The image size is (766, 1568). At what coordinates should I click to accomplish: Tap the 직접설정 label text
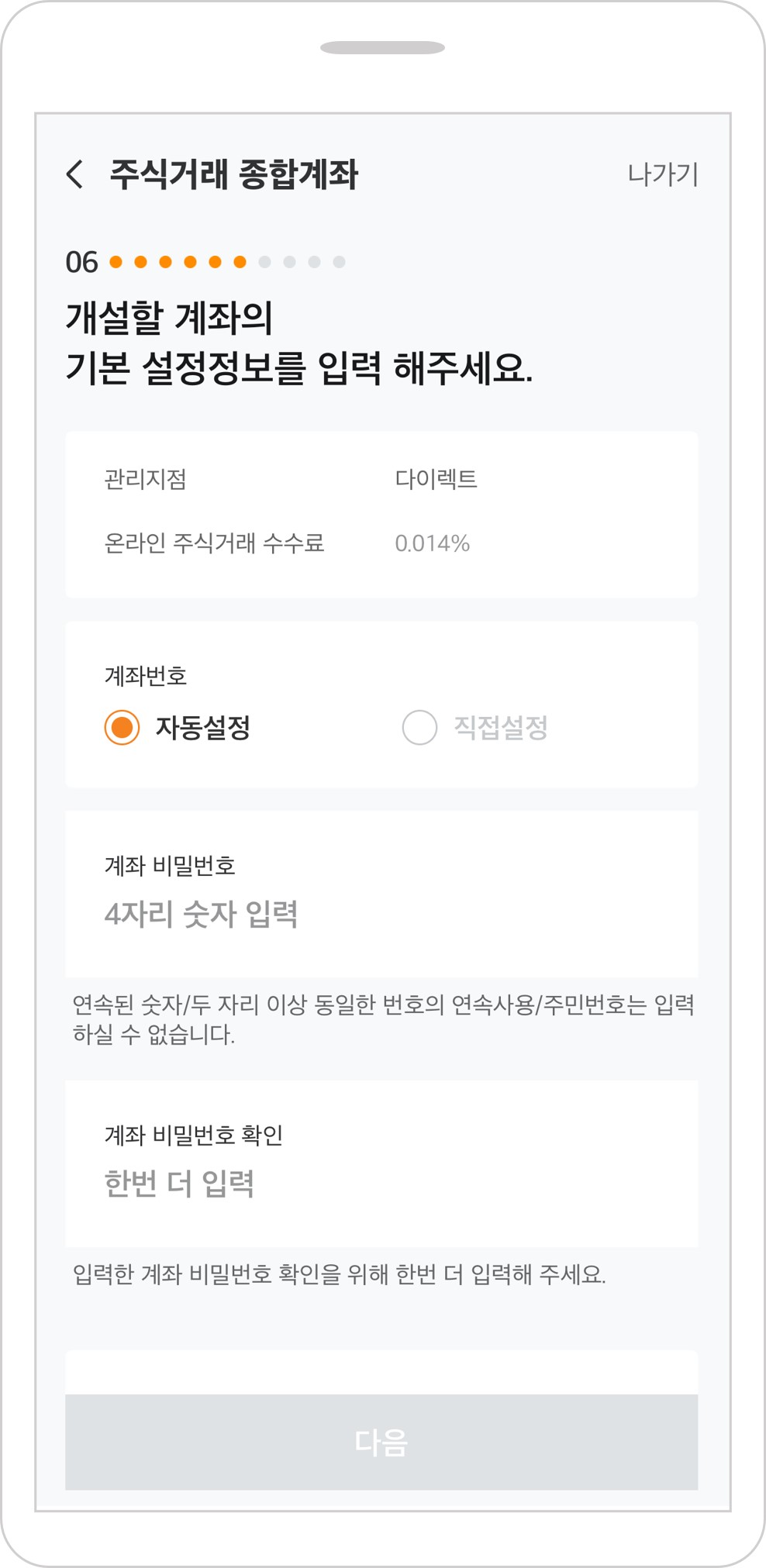[x=501, y=727]
